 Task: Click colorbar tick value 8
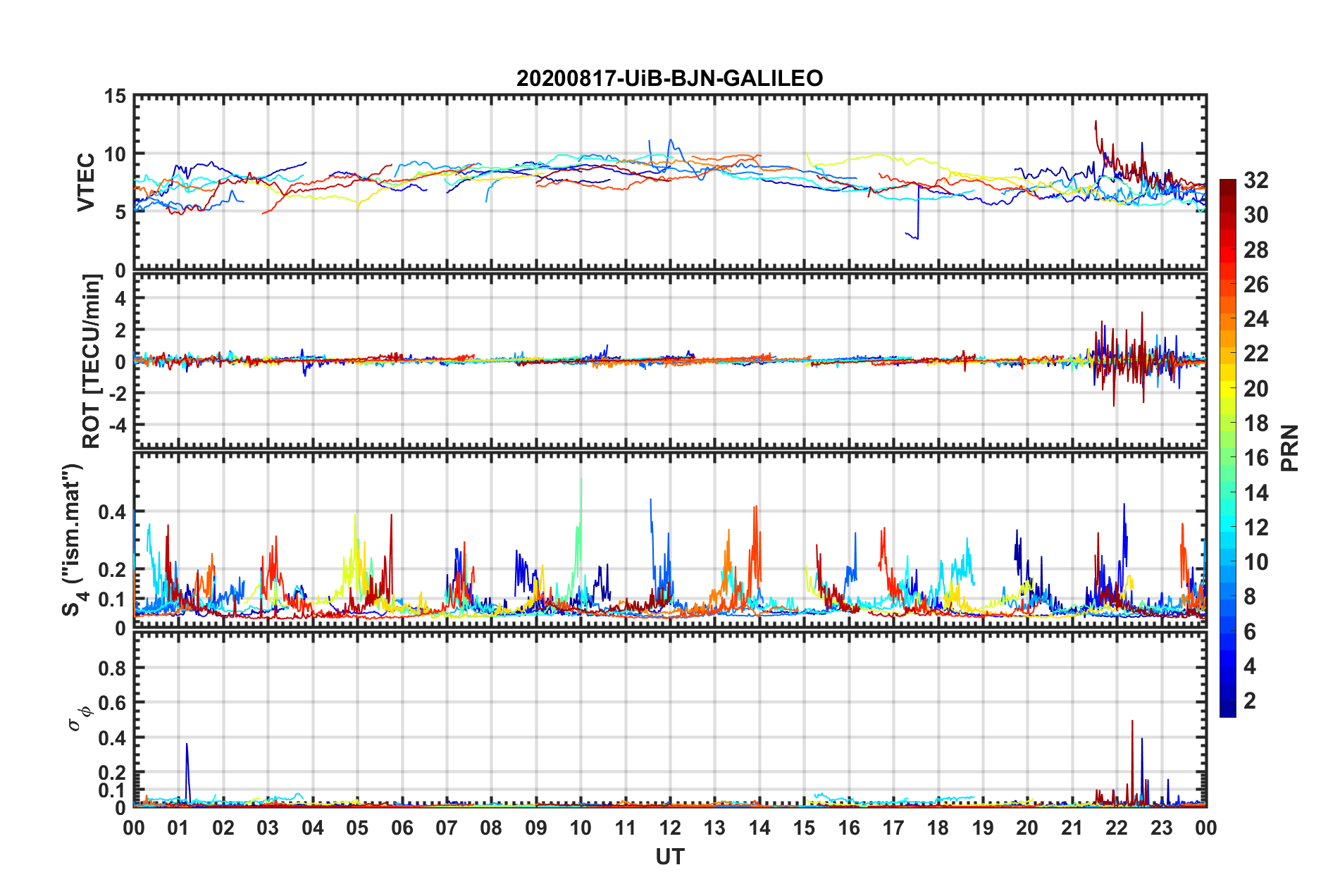[x=1250, y=597]
